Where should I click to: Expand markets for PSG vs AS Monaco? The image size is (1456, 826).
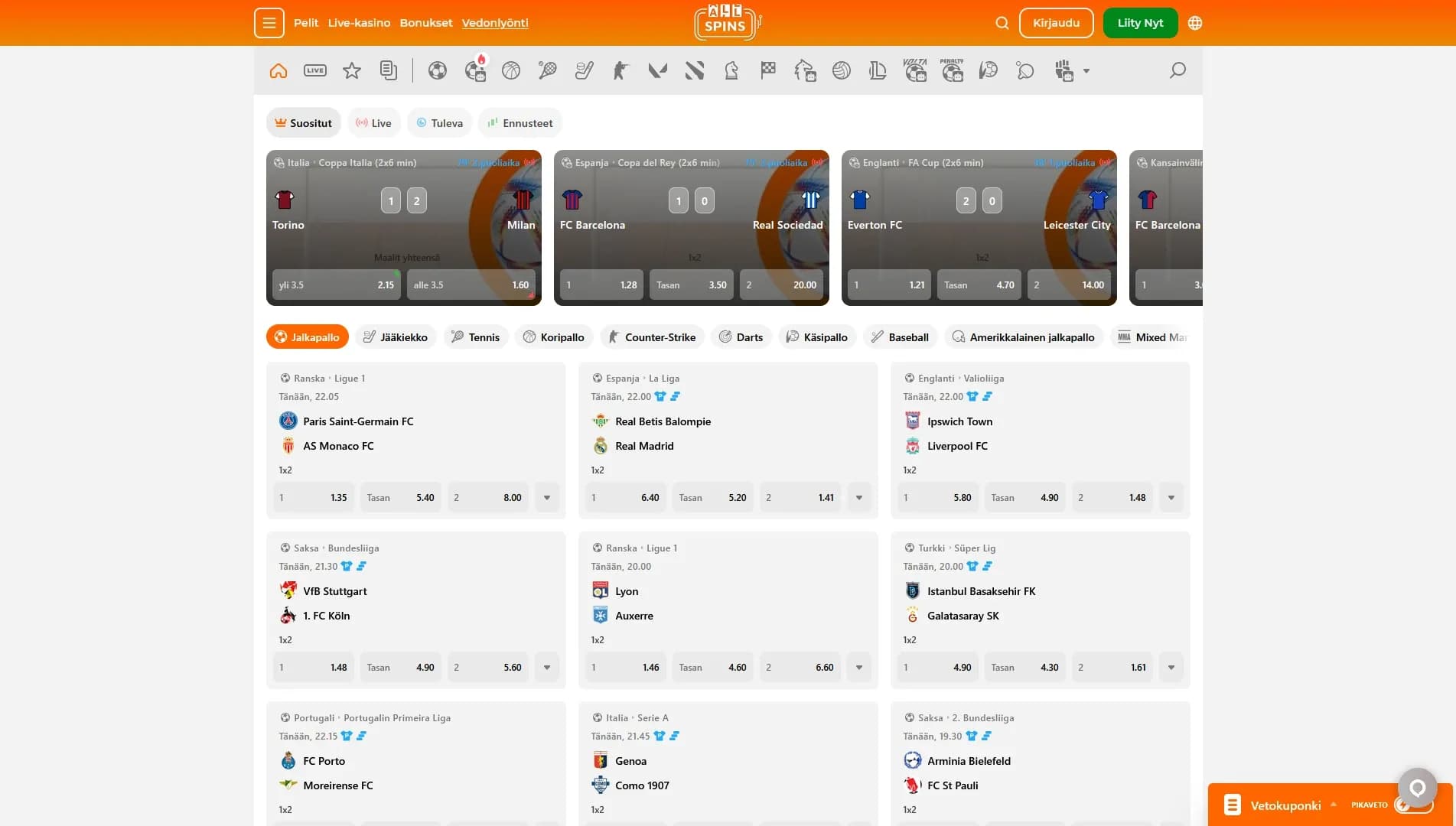tap(547, 498)
